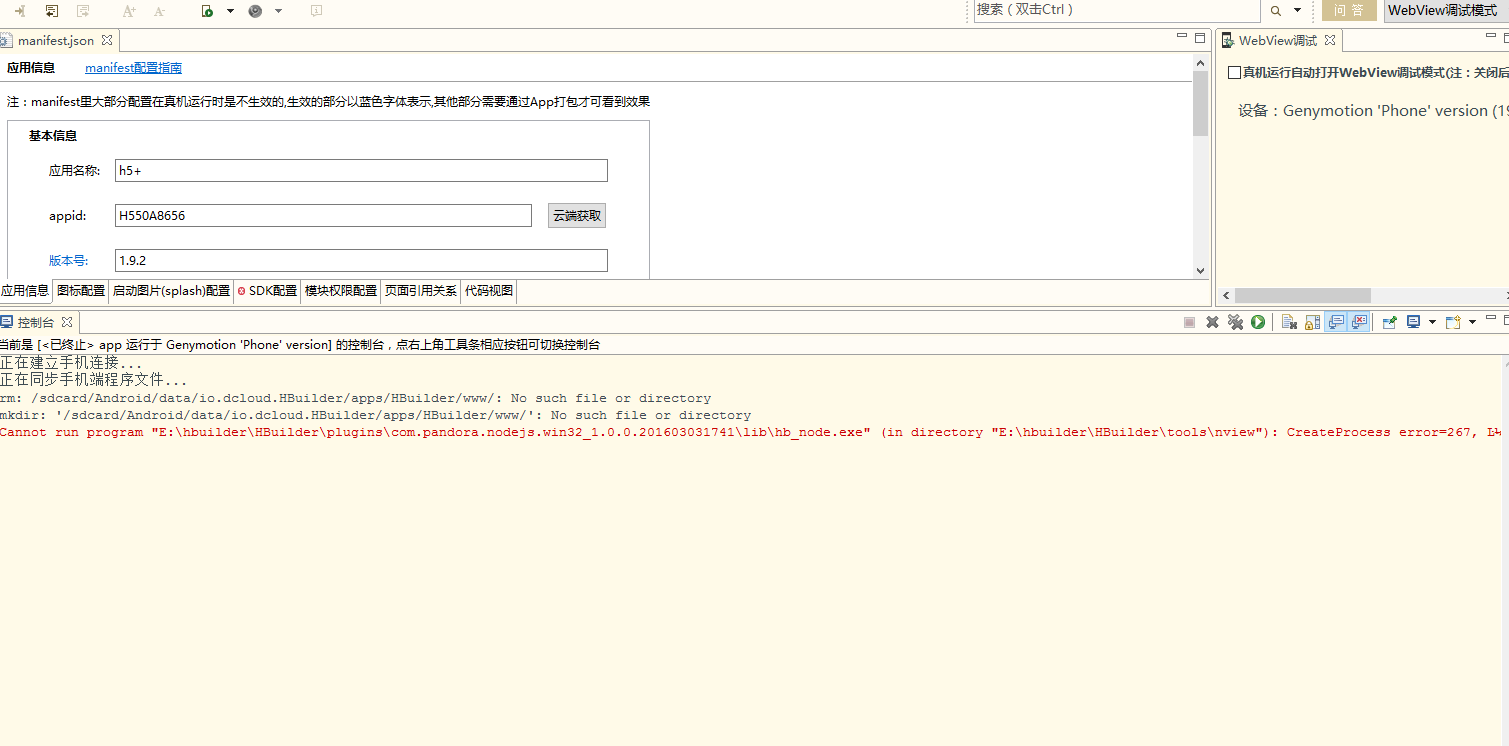1509x746 pixels.
Task: Toggle show console on standard output change
Action: click(1336, 322)
